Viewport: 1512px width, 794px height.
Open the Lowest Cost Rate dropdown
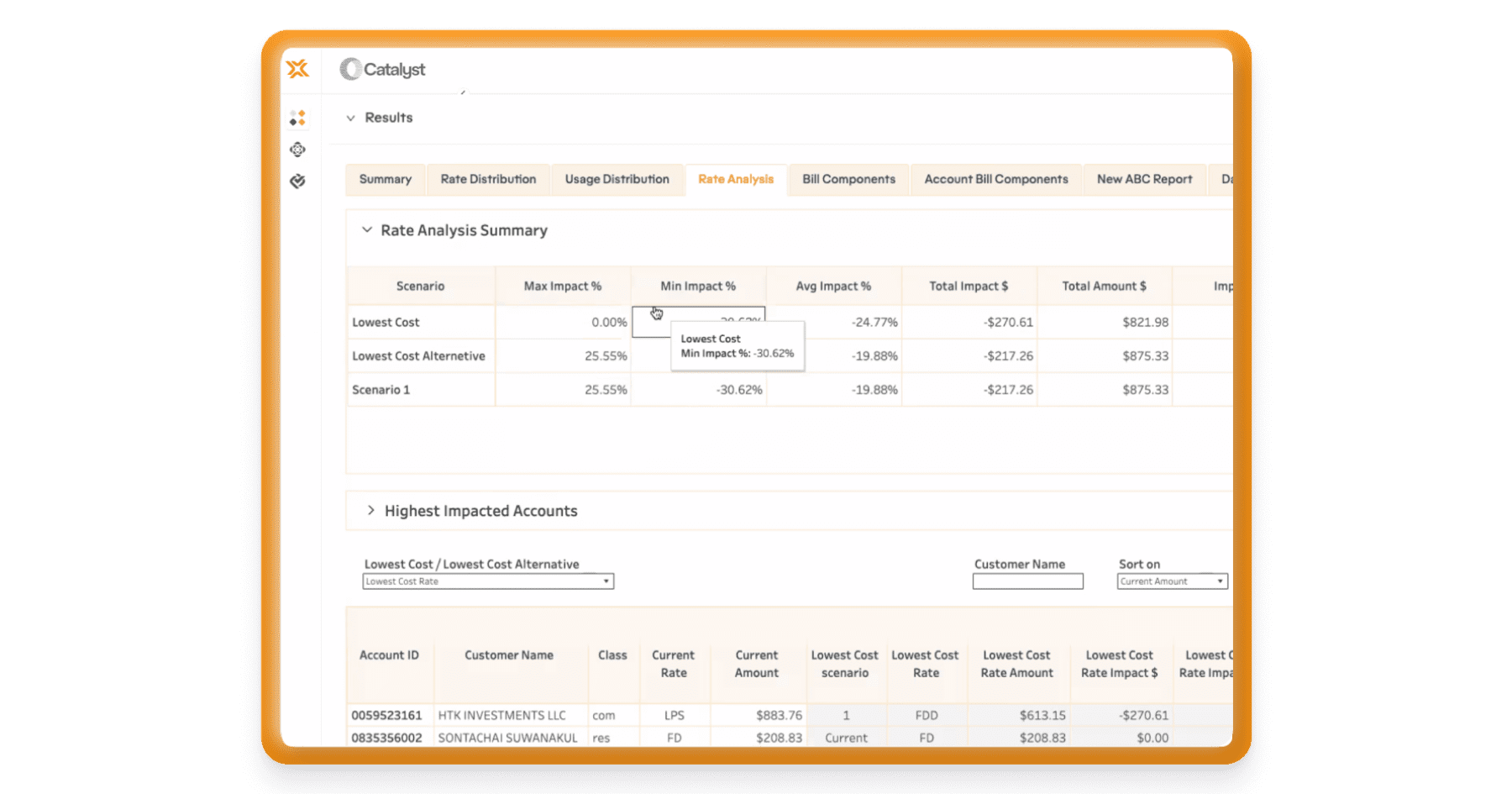click(x=487, y=581)
